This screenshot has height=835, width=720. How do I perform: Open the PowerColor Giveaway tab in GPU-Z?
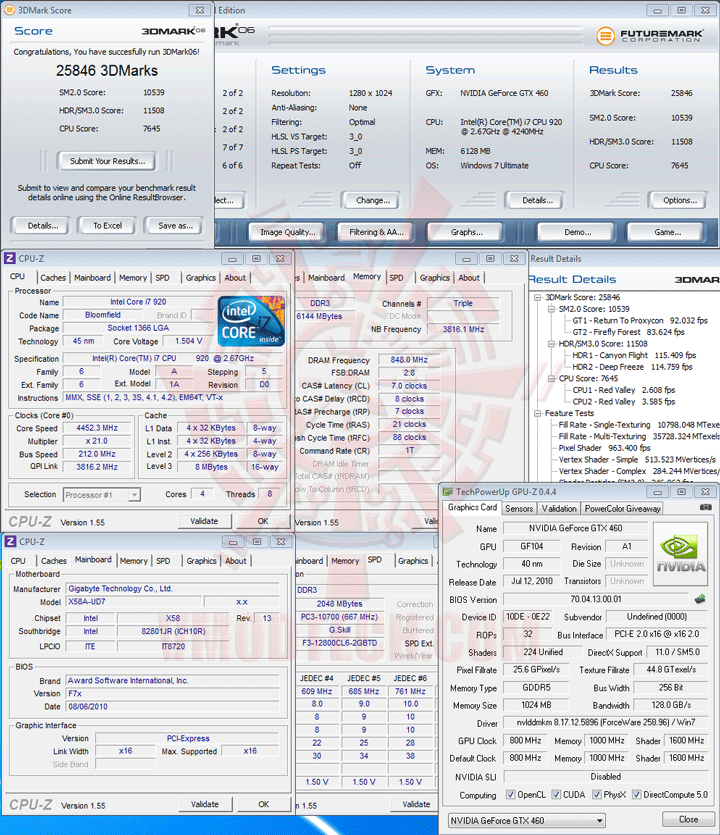click(x=622, y=509)
